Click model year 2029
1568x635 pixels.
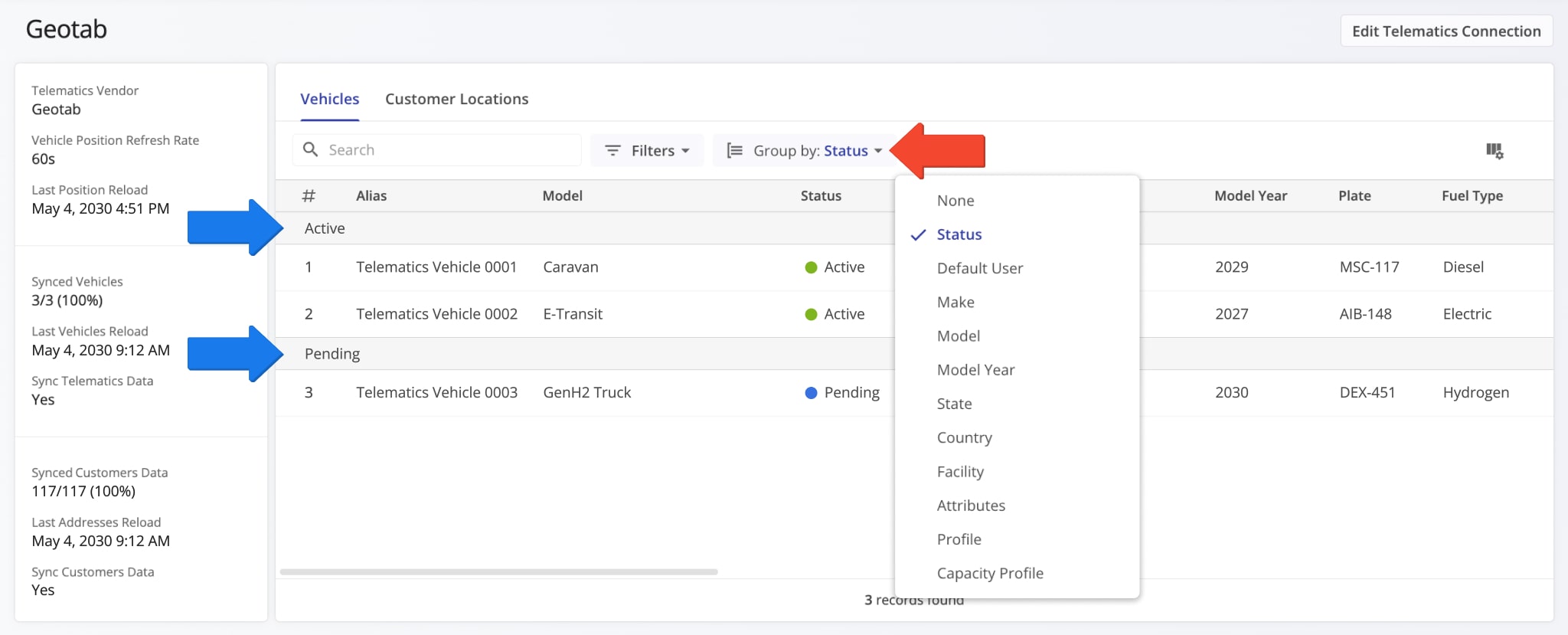click(1232, 267)
